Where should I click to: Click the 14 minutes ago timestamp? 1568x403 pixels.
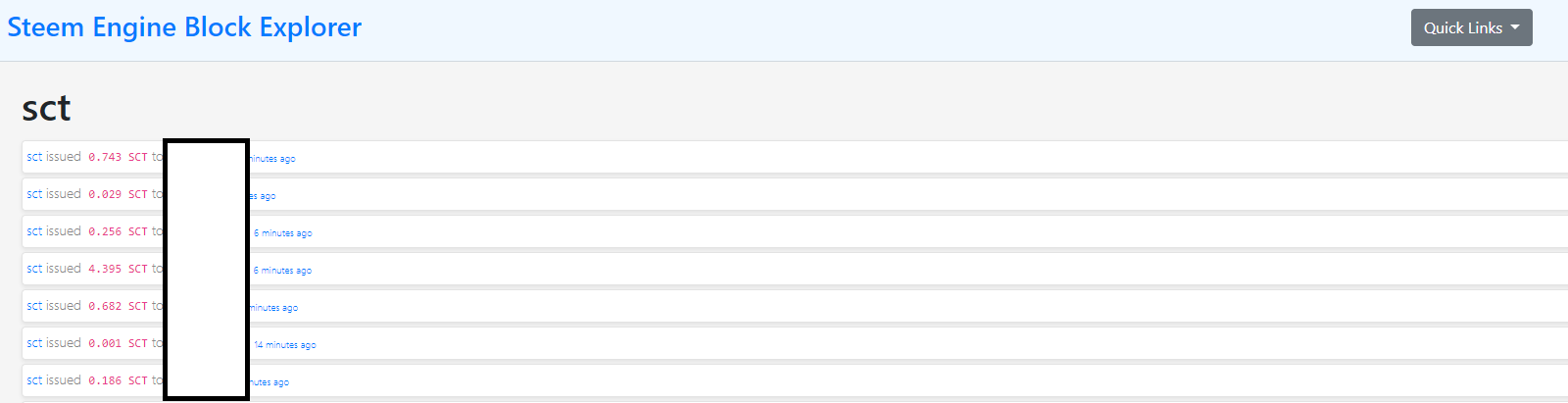click(x=284, y=345)
